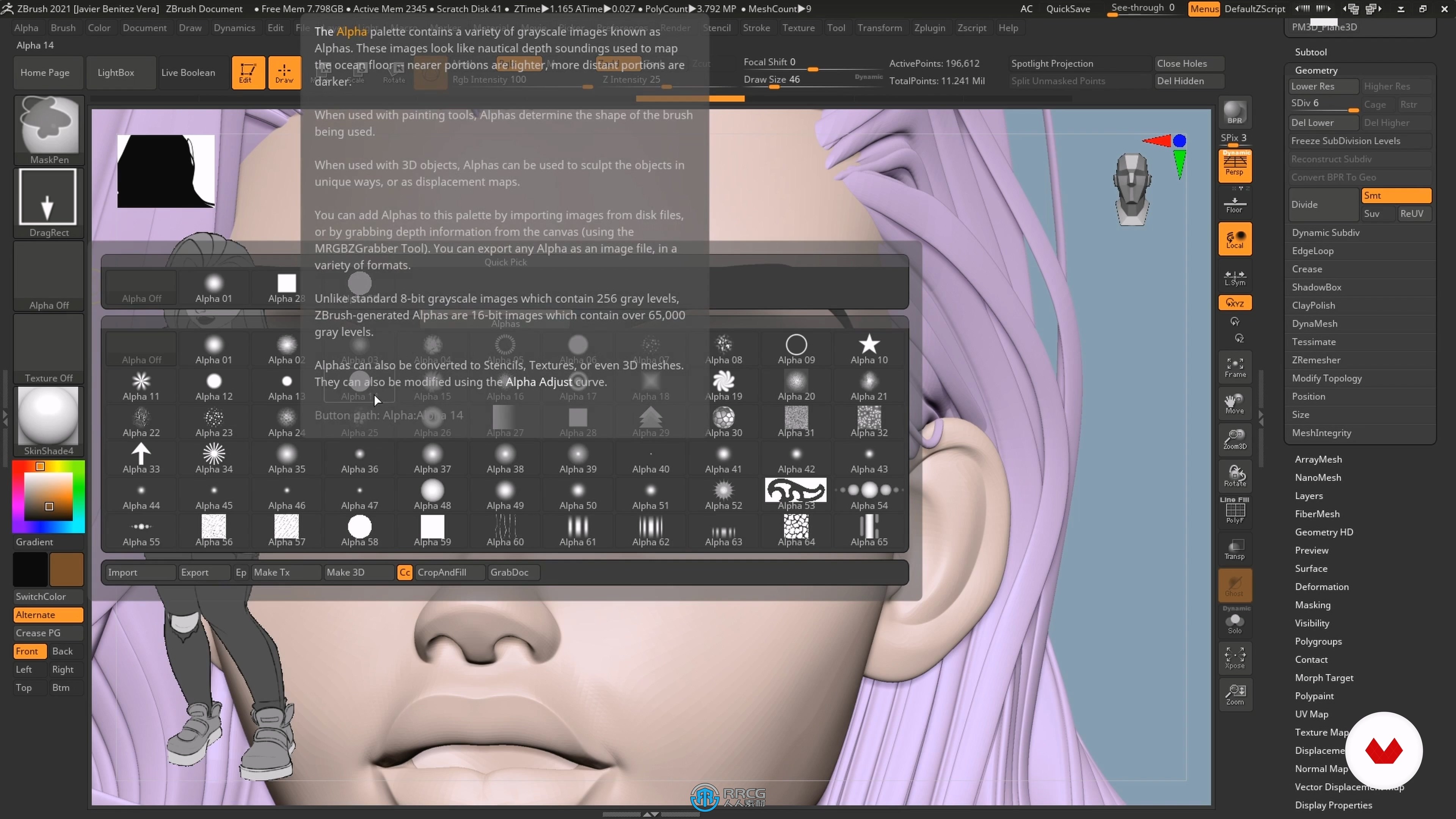The image size is (1456, 819).
Task: Select Alpha 30 sphere alpha
Action: tap(723, 422)
